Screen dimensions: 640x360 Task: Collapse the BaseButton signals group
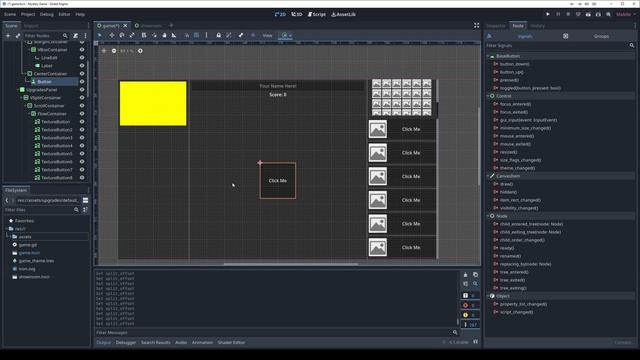[x=488, y=56]
